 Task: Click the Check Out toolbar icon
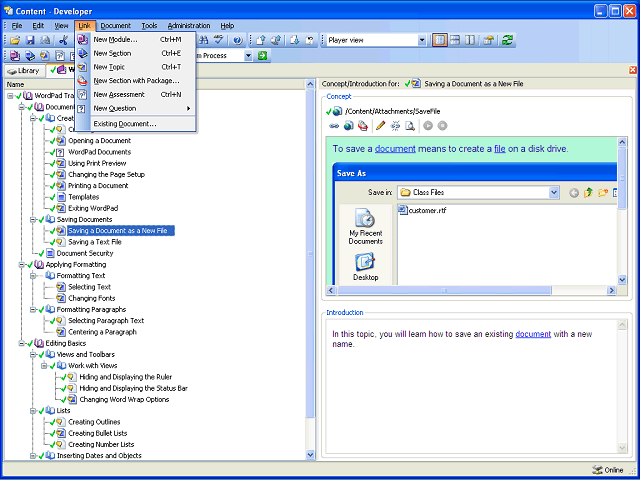295,40
